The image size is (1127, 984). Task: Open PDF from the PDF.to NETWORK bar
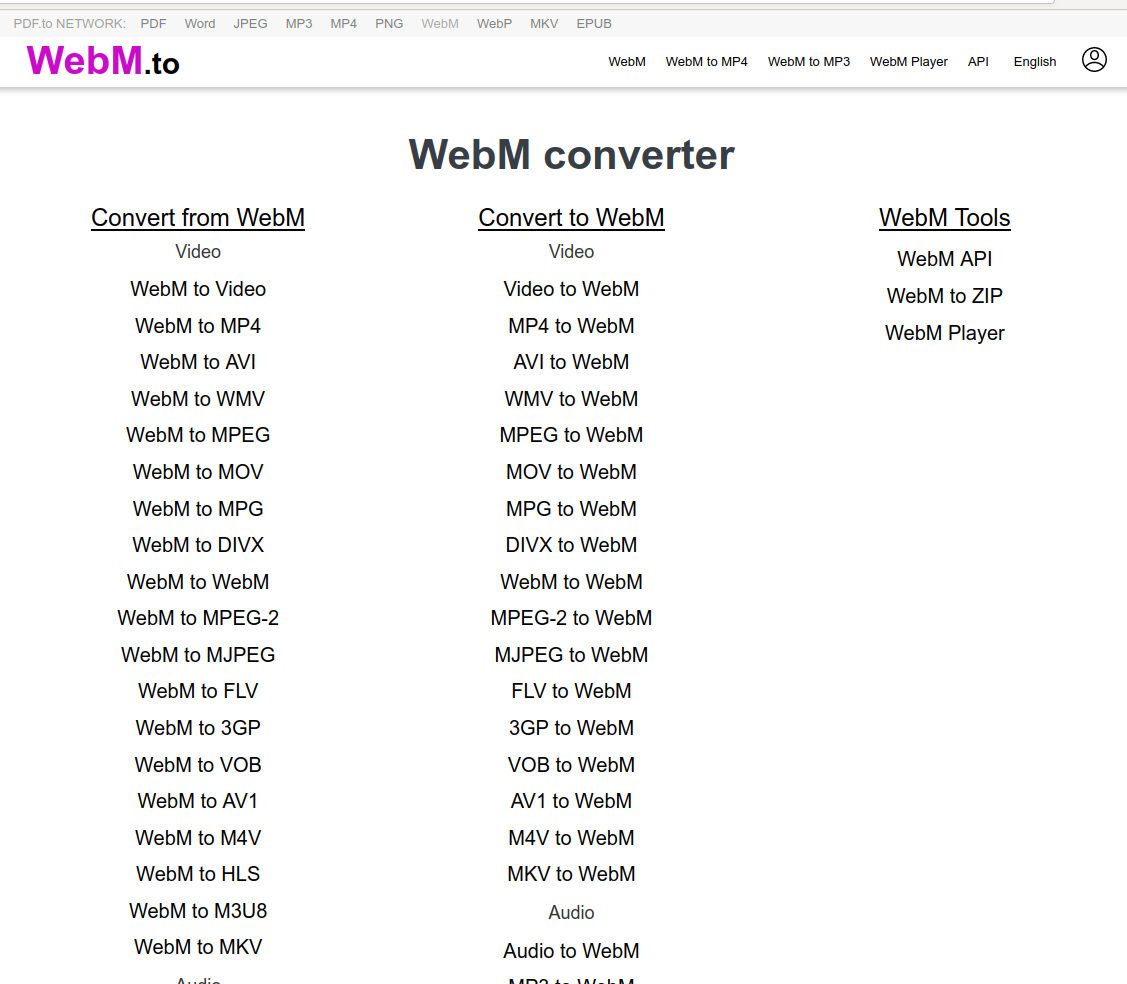click(153, 23)
